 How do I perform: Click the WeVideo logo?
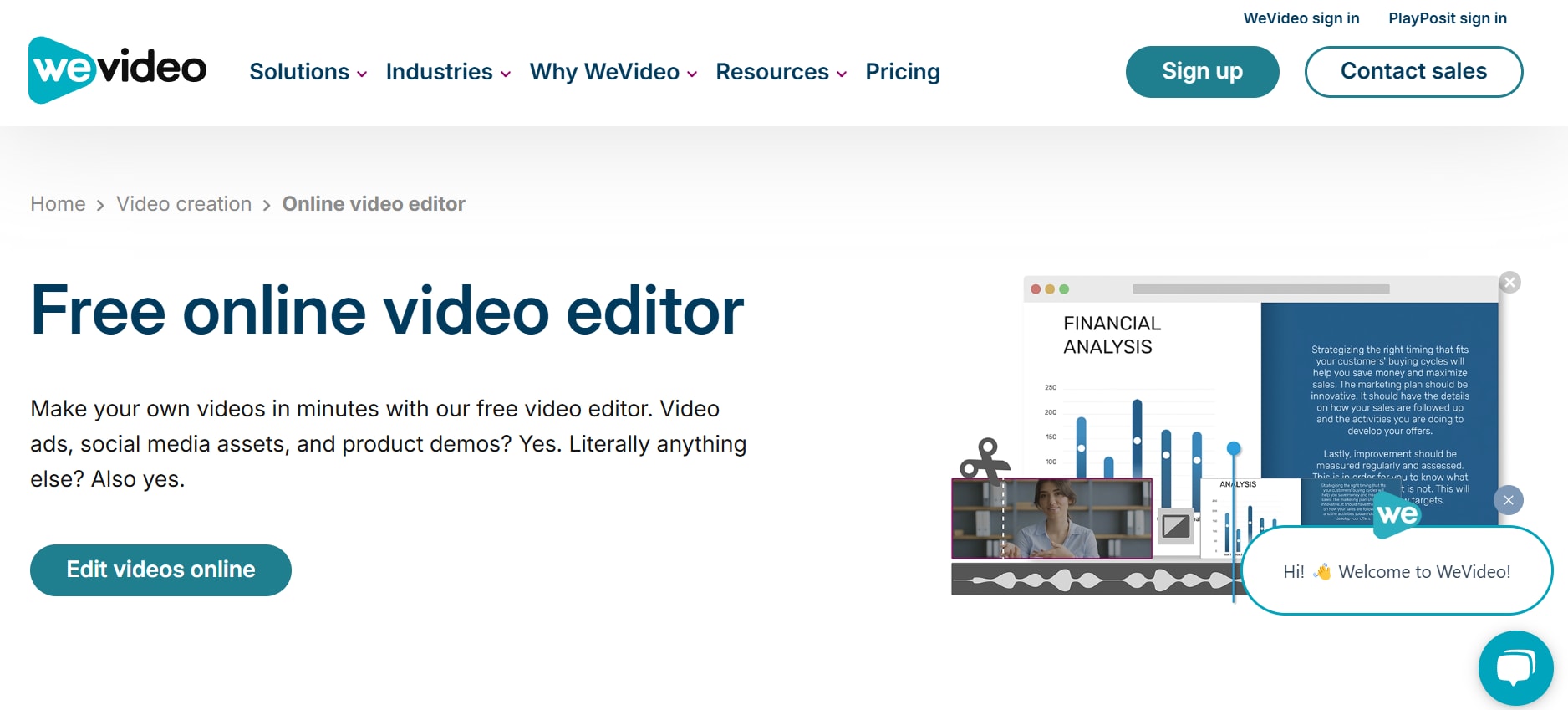pos(118,70)
